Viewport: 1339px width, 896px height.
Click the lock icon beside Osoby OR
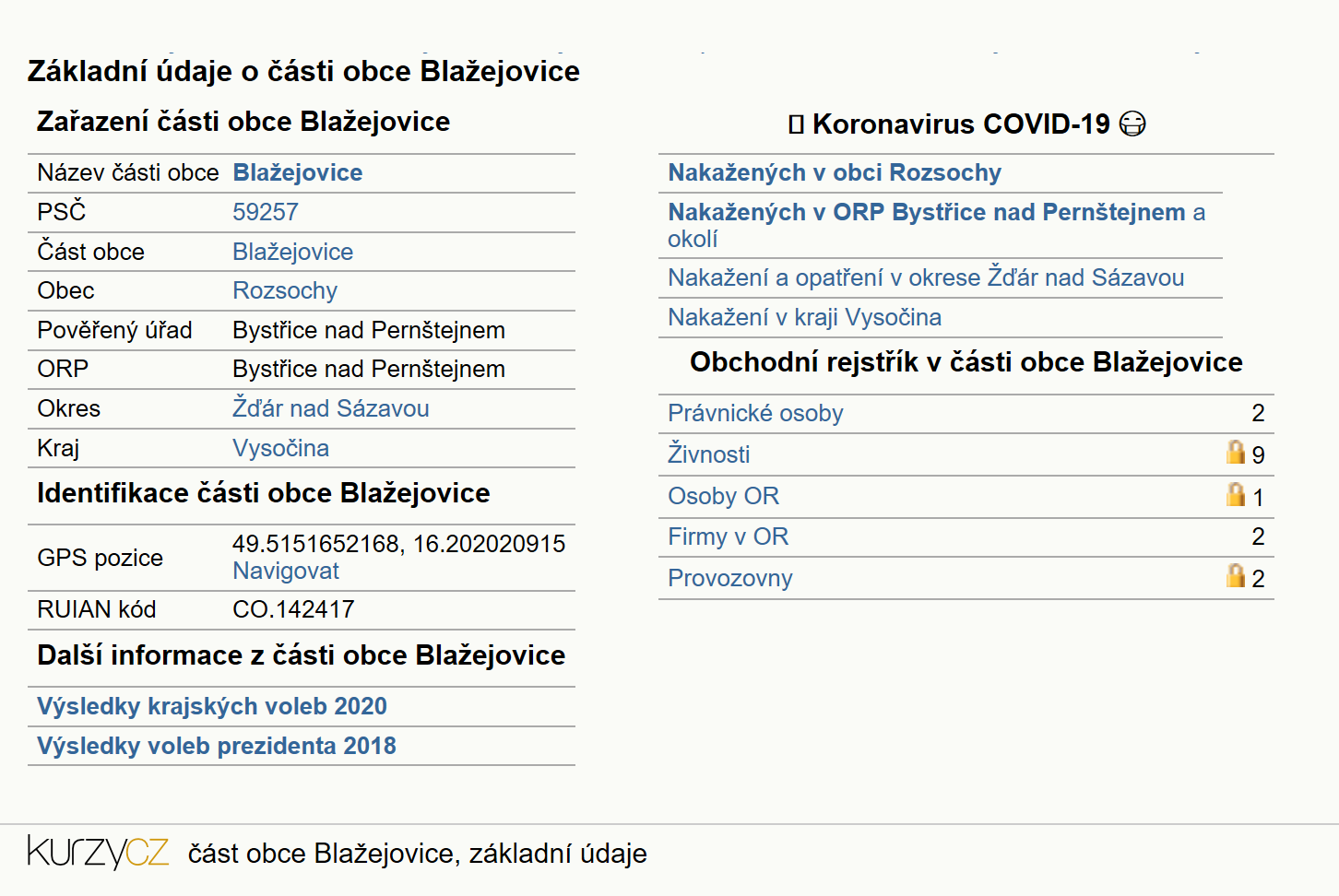tap(1236, 494)
